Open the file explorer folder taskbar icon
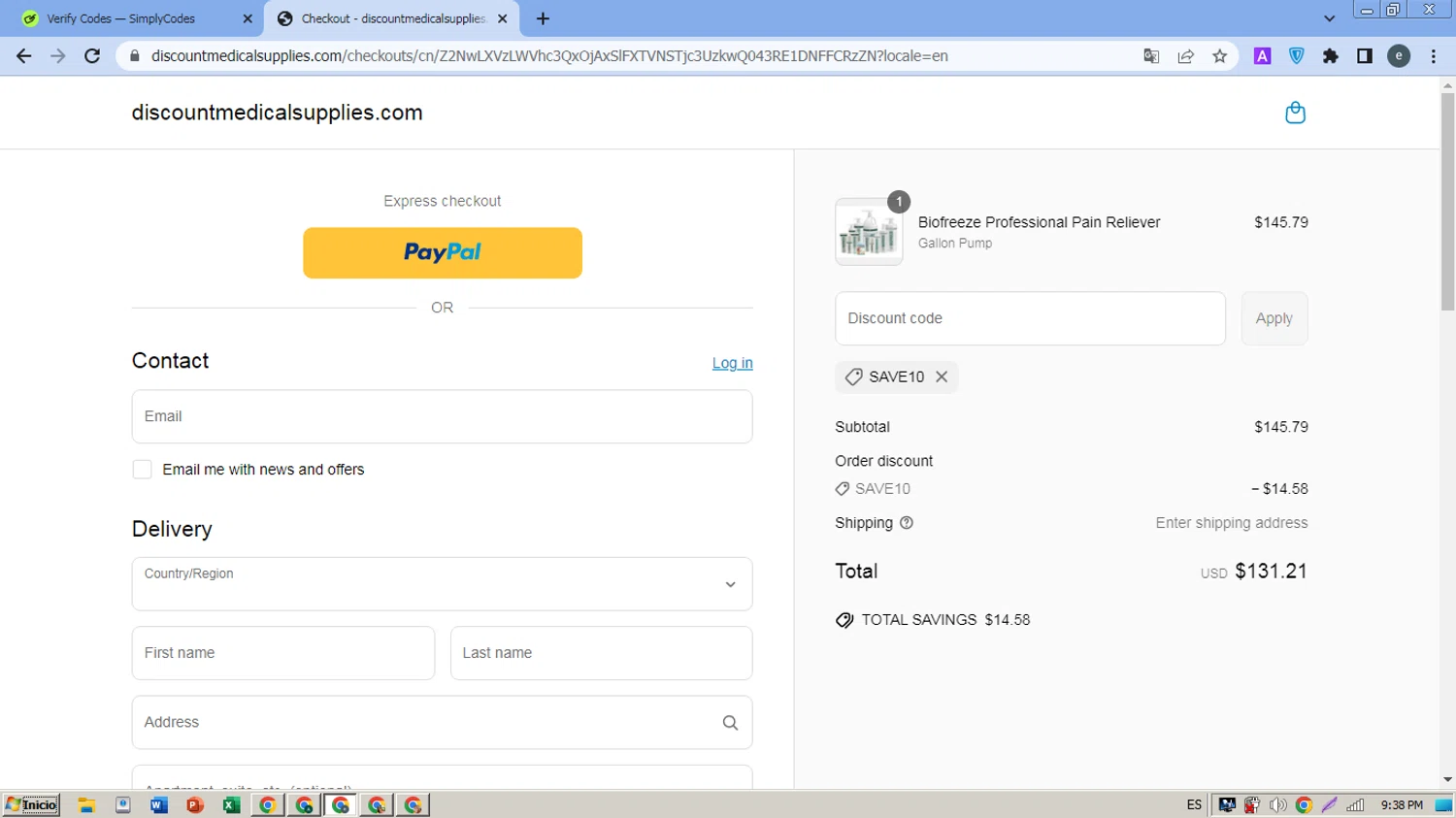Image resolution: width=1456 pixels, height=818 pixels. click(86, 804)
